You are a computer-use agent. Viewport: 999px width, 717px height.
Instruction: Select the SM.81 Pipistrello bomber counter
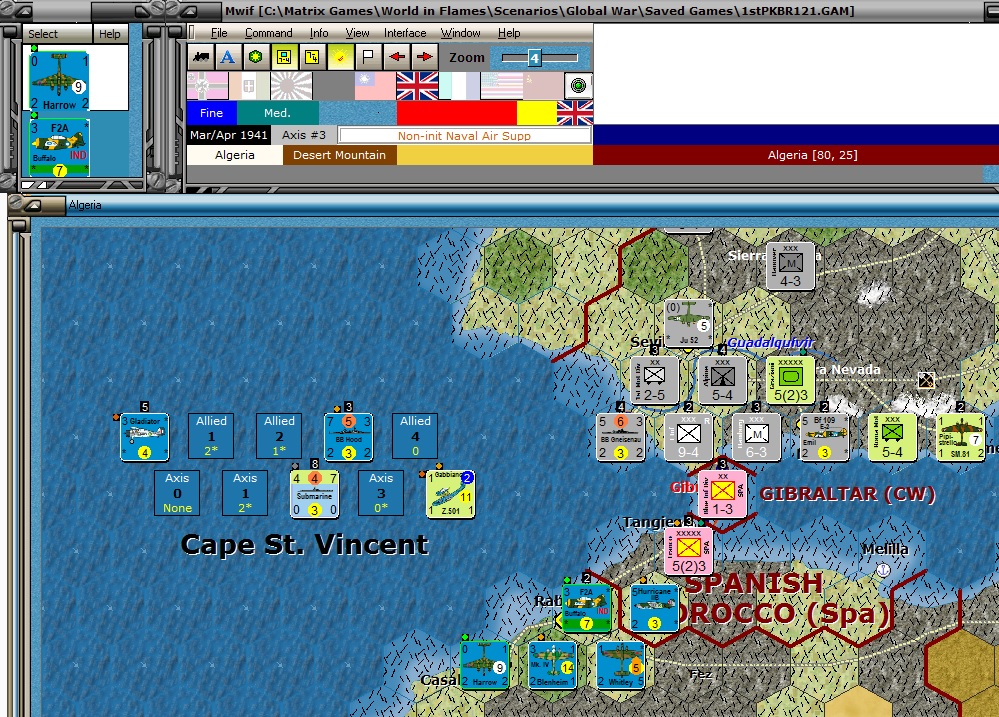(961, 437)
